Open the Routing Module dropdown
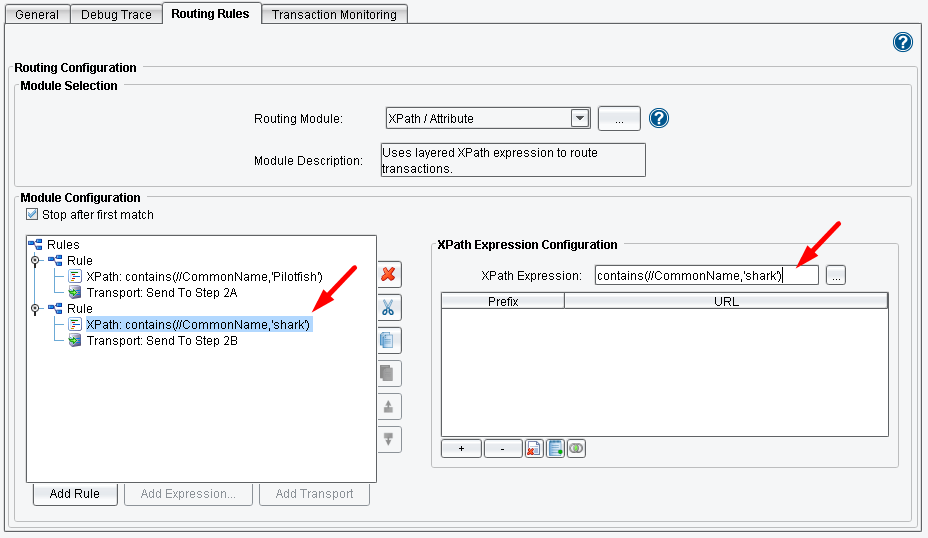Screen dimensions: 928x538 pyautogui.click(x=580, y=118)
